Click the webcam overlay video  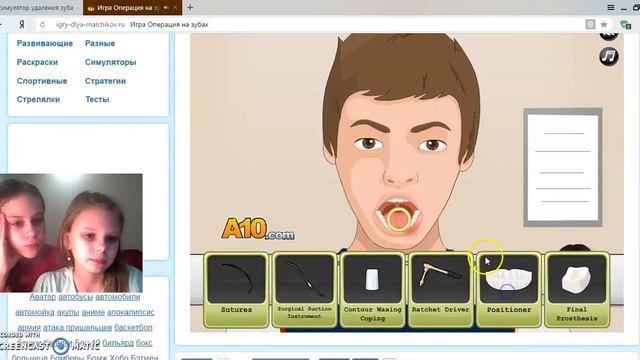71,233
